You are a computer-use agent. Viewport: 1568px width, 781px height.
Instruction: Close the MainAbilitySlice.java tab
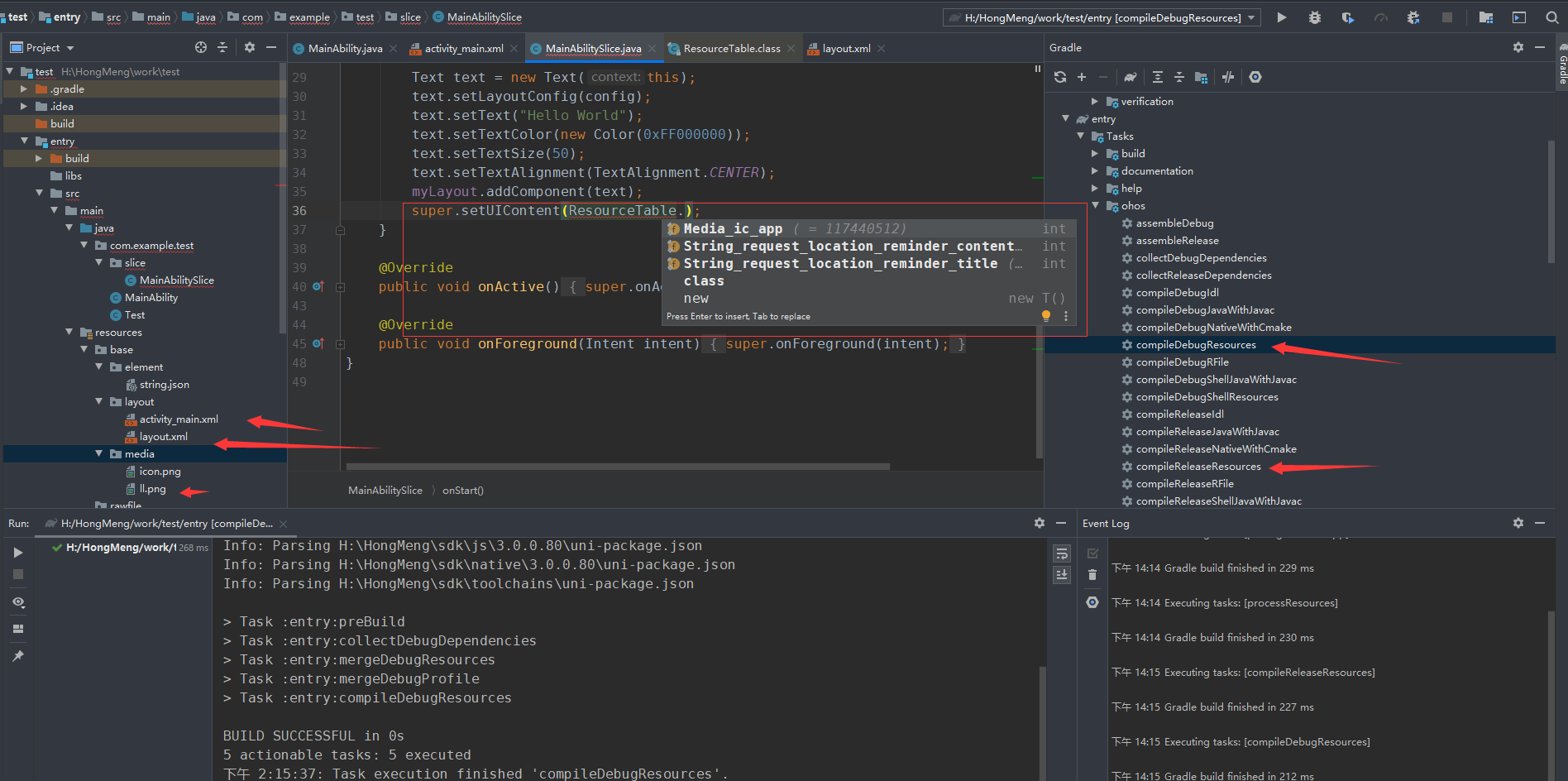point(652,49)
